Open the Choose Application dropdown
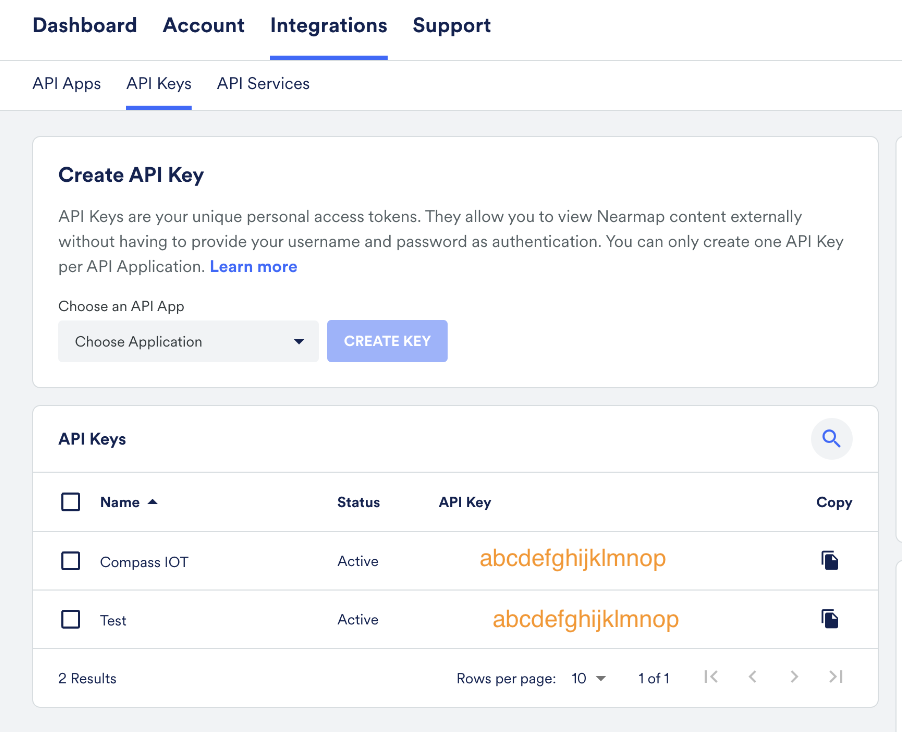 point(188,342)
